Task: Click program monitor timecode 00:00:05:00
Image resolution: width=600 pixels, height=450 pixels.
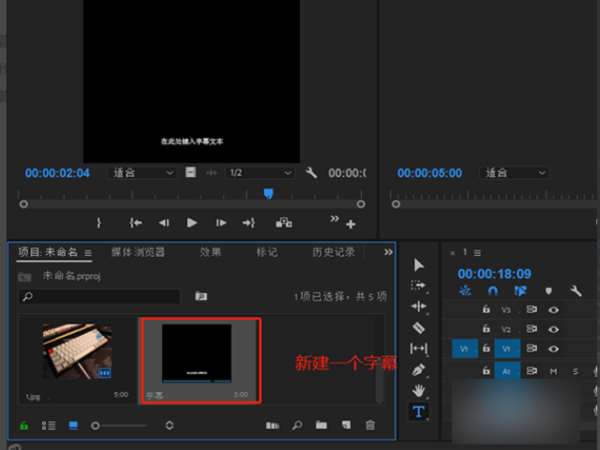Action: click(x=429, y=173)
